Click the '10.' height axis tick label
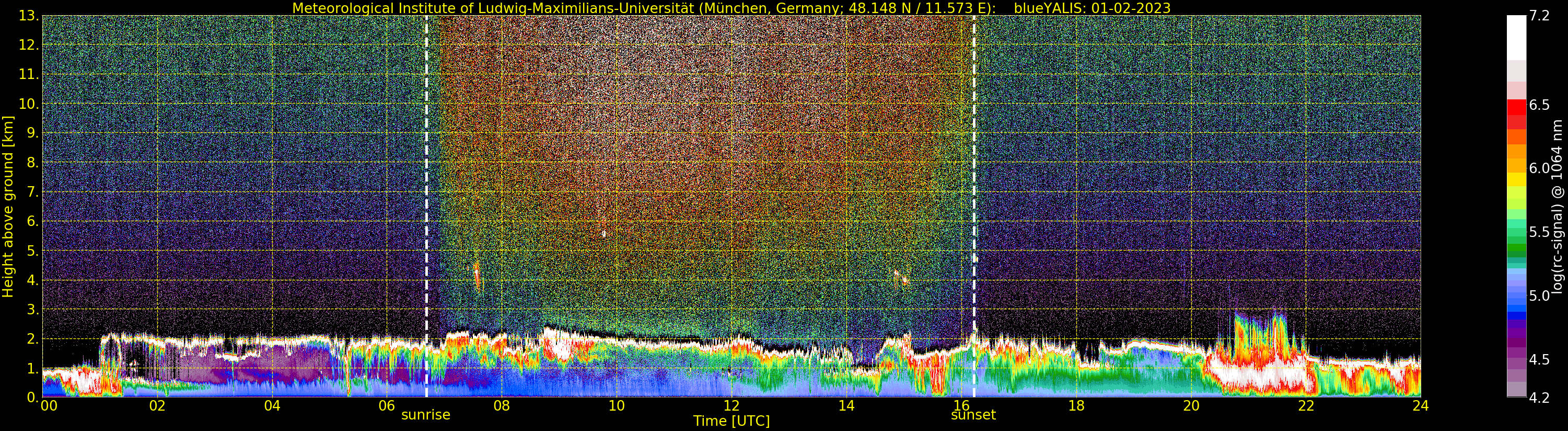 click(29, 104)
